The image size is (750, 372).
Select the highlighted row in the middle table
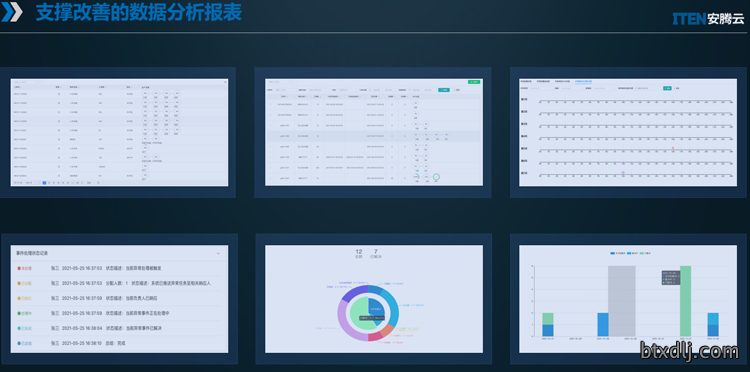(374, 136)
